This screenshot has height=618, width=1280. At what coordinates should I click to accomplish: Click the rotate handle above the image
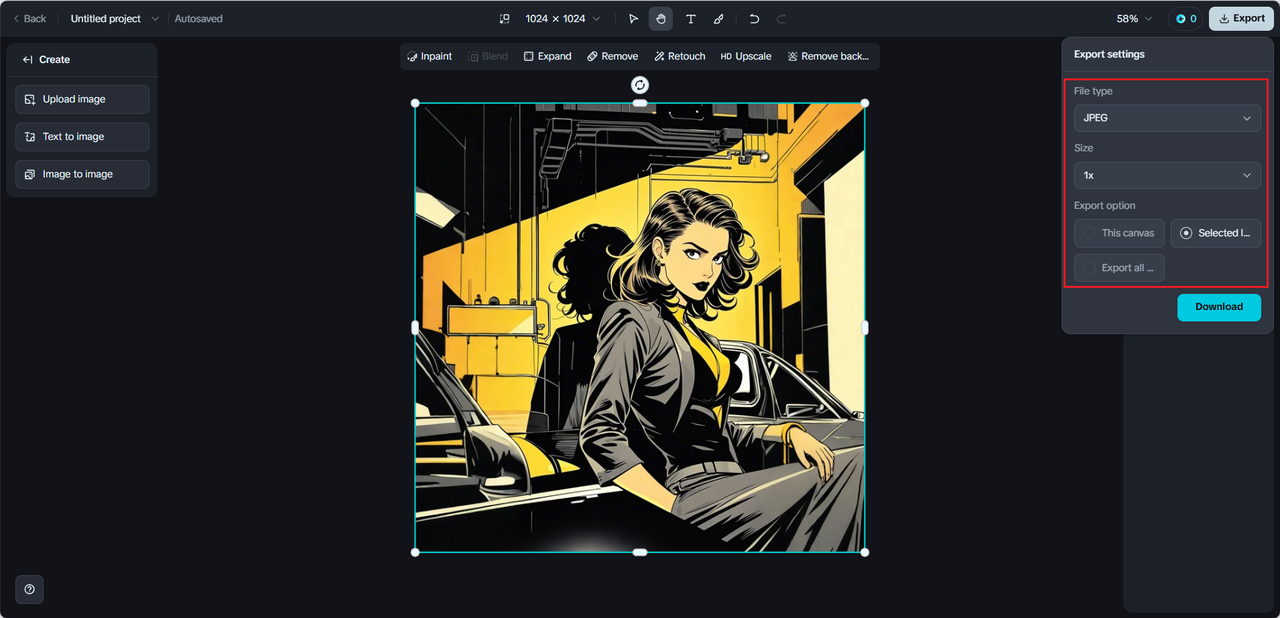[640, 85]
